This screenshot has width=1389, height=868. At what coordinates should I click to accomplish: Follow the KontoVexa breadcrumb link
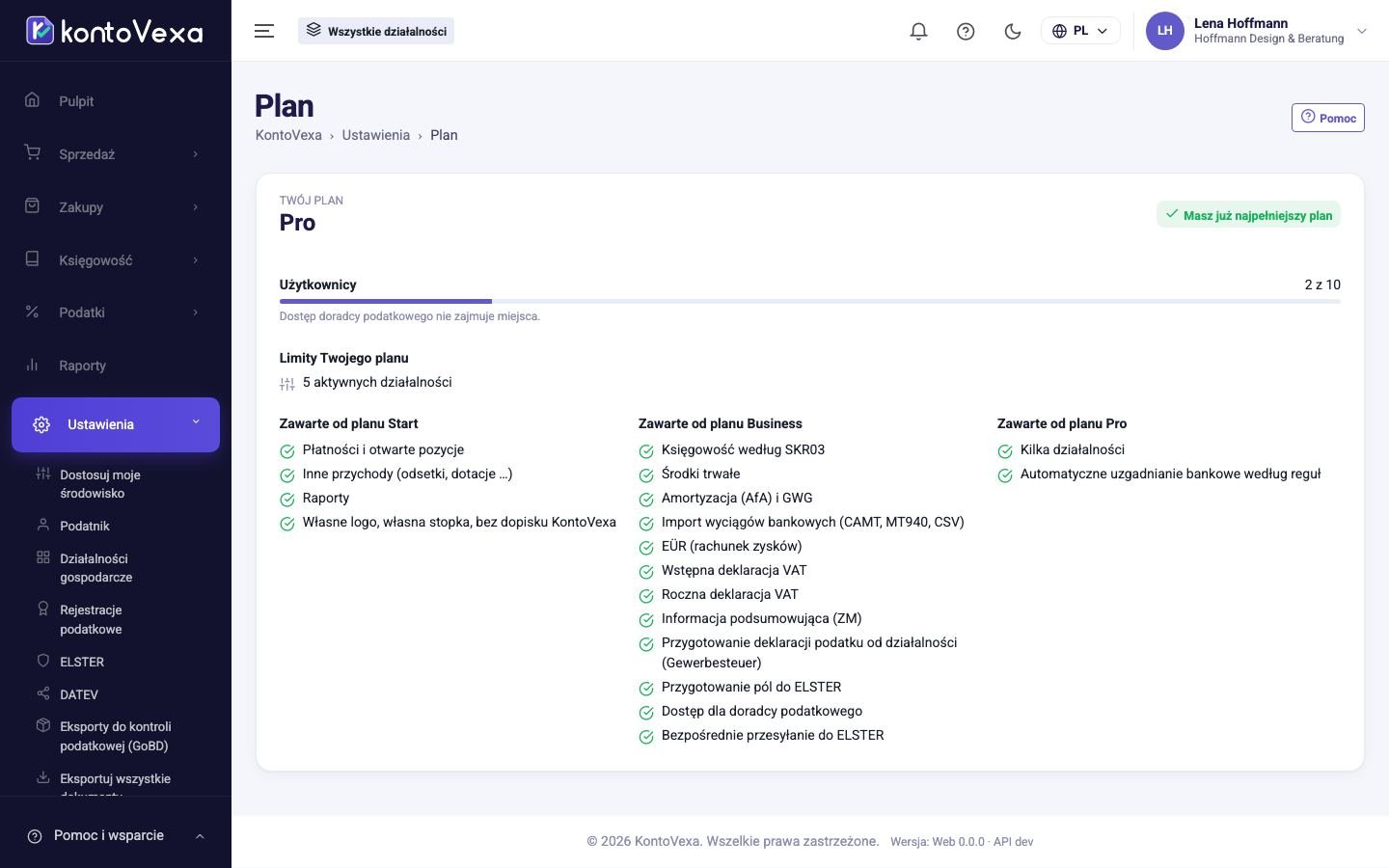[x=288, y=135]
